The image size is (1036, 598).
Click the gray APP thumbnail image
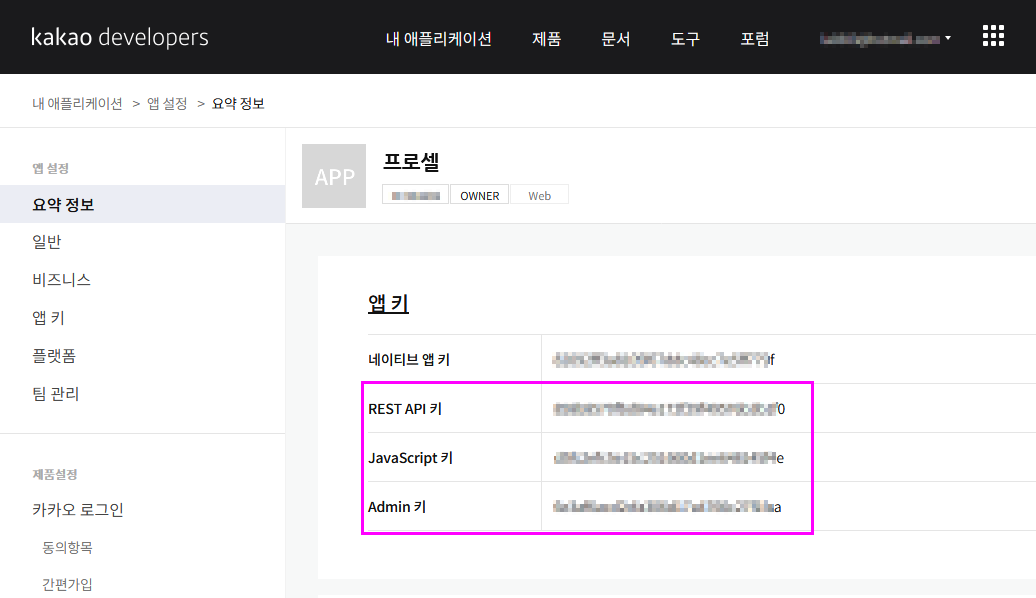coord(334,176)
